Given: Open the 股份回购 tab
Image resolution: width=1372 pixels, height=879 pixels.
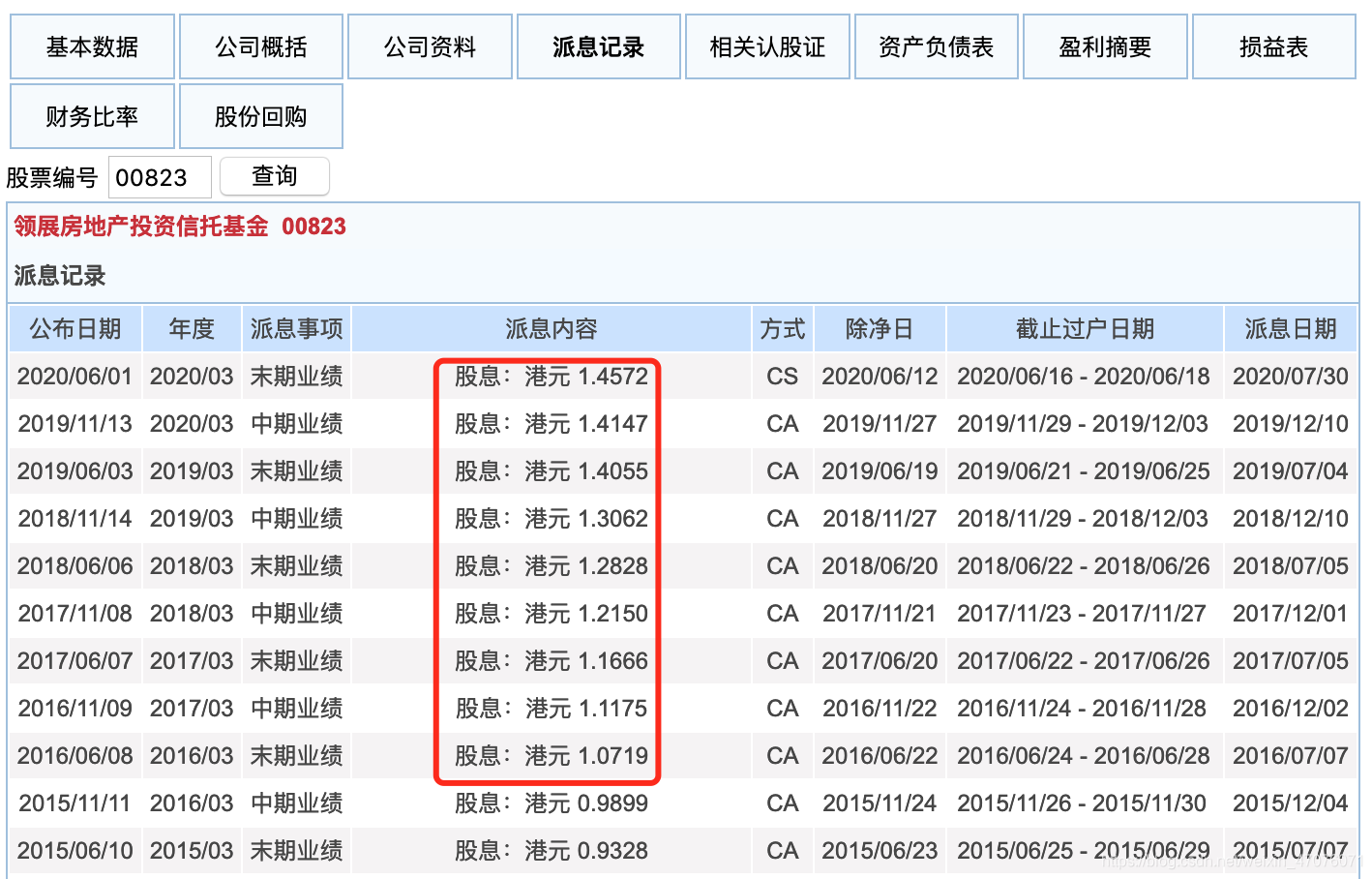Looking at the screenshot, I should pos(261,116).
